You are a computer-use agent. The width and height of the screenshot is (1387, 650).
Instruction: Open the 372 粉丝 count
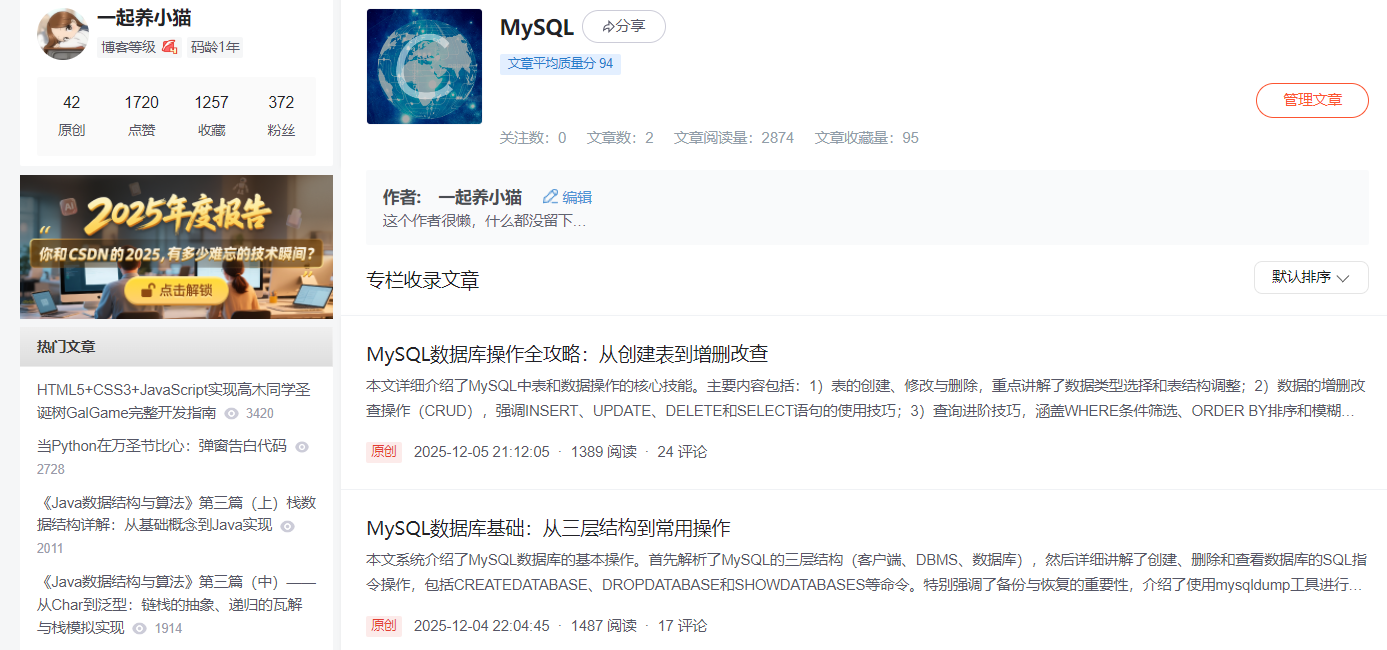[281, 116]
